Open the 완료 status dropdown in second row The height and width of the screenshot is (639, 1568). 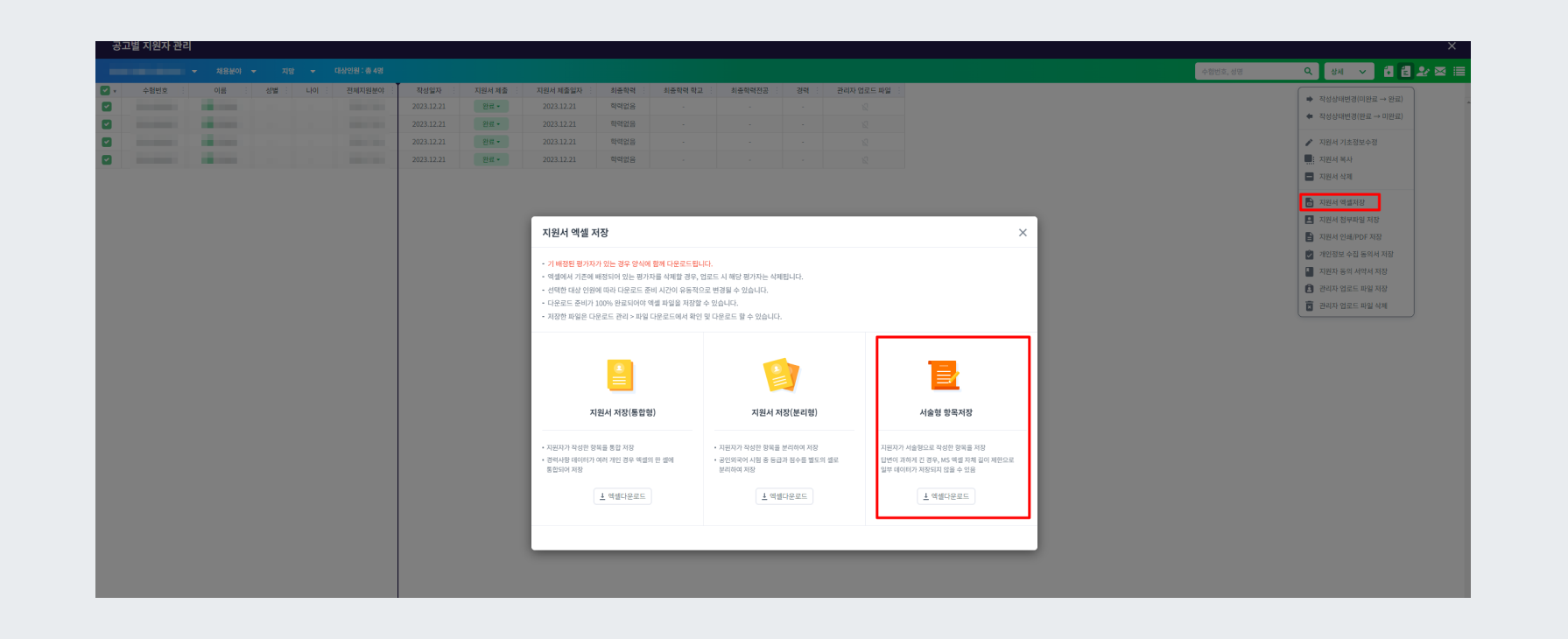pyautogui.click(x=490, y=124)
